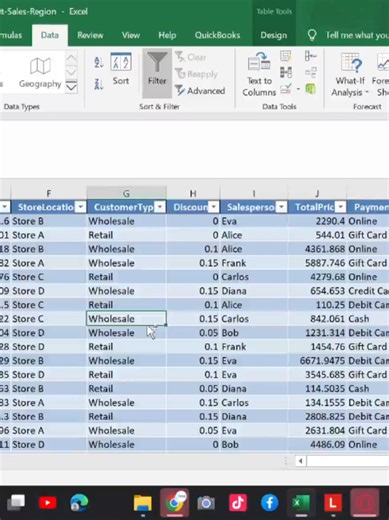Image resolution: width=389 pixels, height=520 pixels.
Task: Click the Sort A to Z icon
Action: point(98,62)
